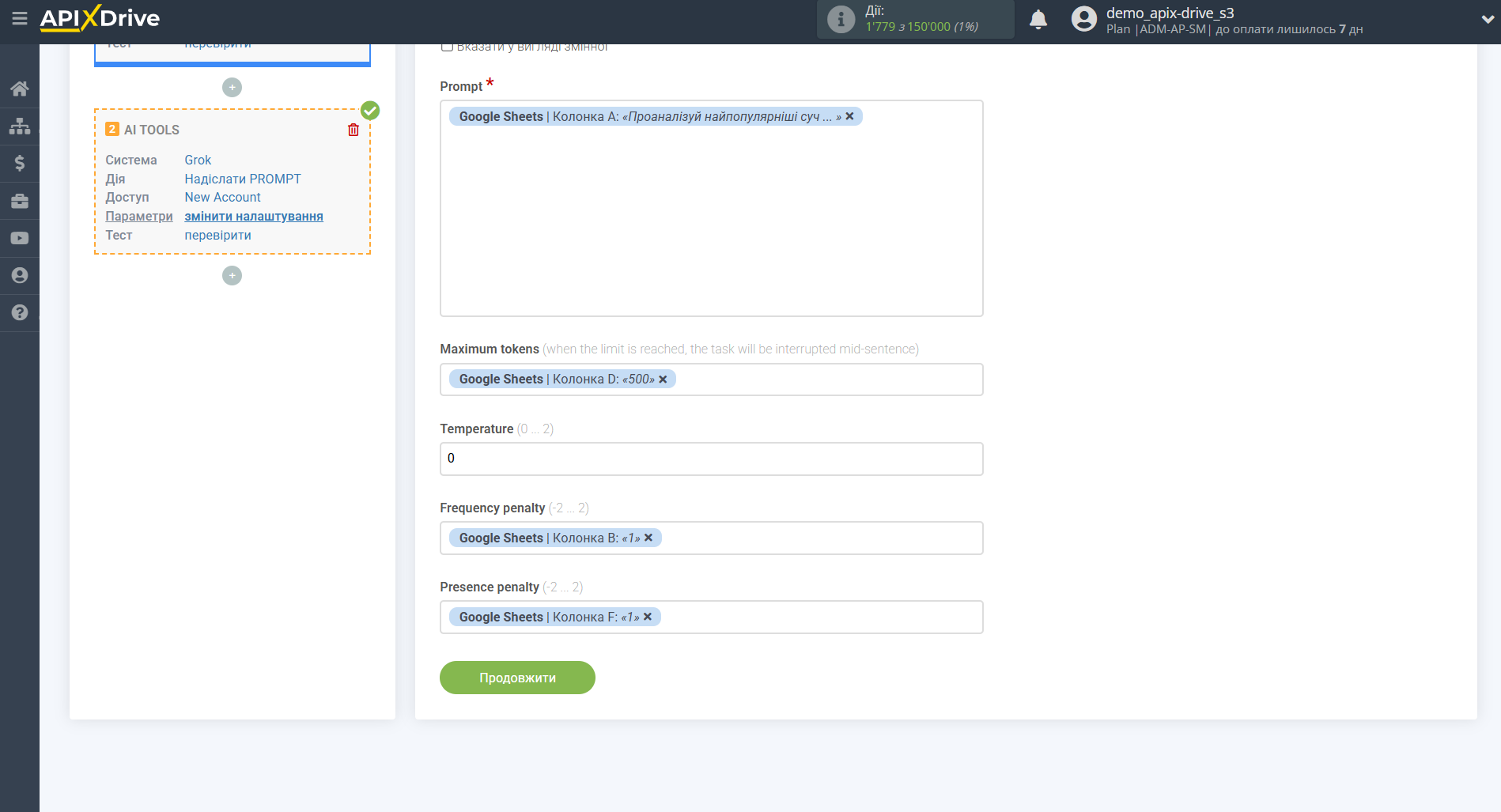
Task: Click the Temperature input field
Action: (x=711, y=459)
